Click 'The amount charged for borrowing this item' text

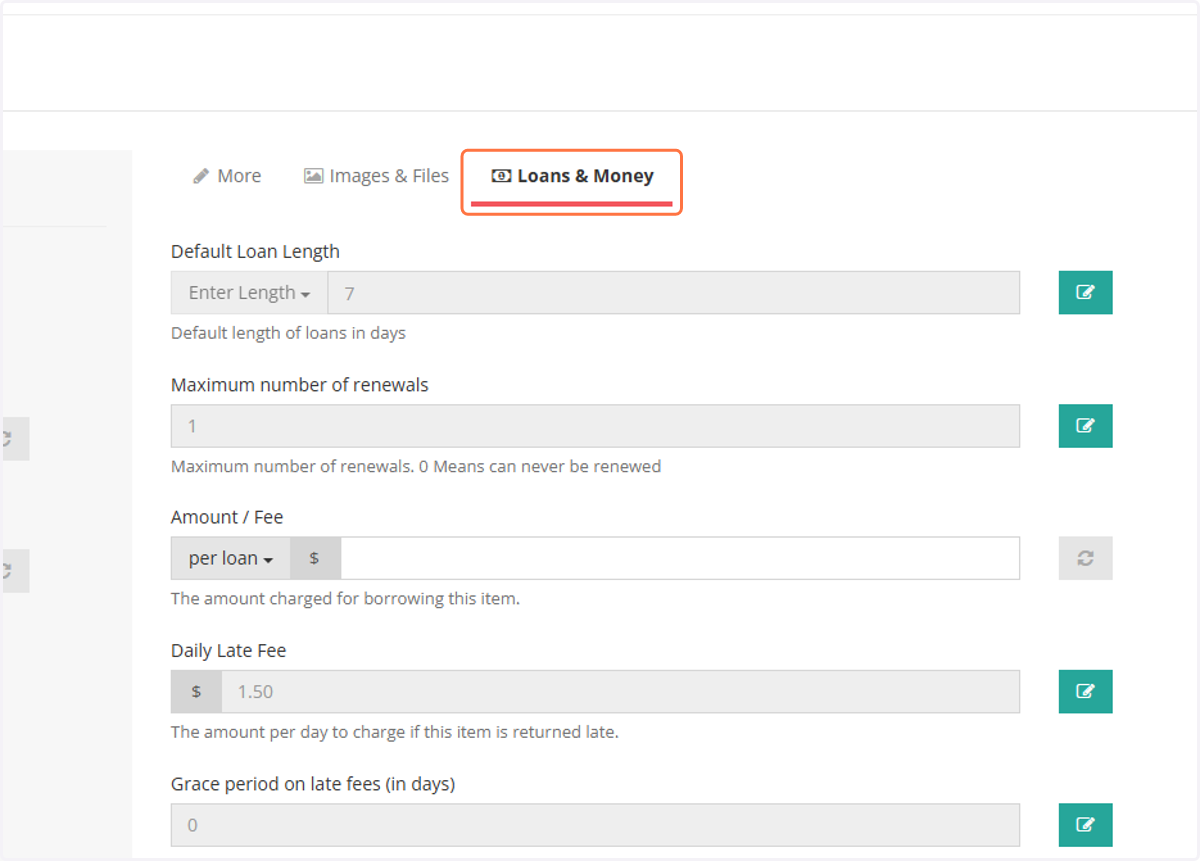(x=345, y=599)
